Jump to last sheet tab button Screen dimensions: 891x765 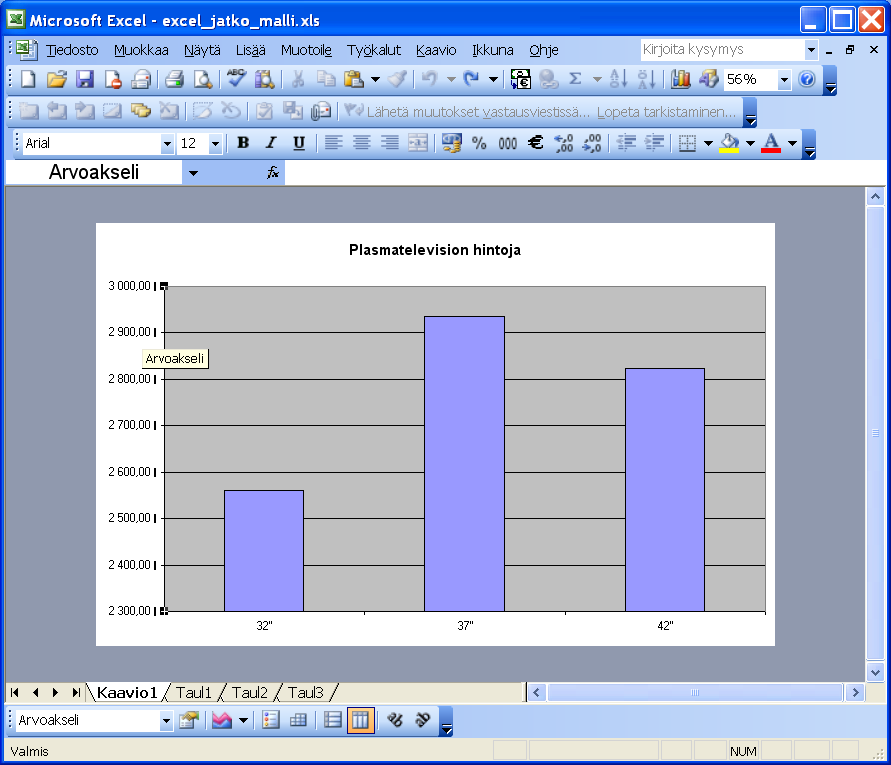[76, 692]
